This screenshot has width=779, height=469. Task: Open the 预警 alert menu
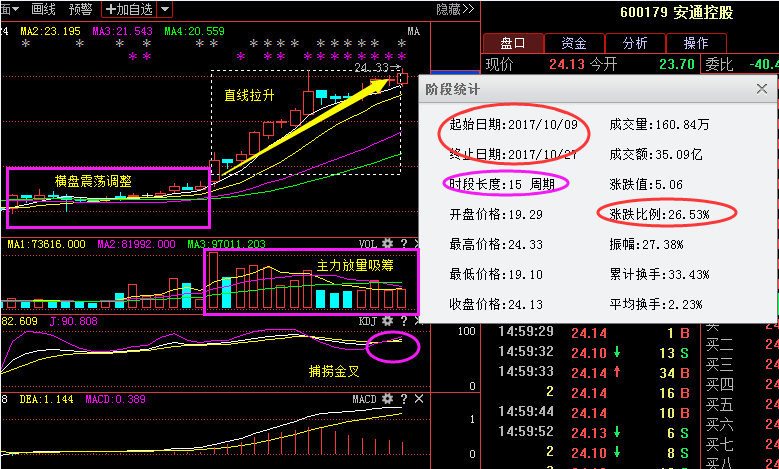[x=81, y=9]
